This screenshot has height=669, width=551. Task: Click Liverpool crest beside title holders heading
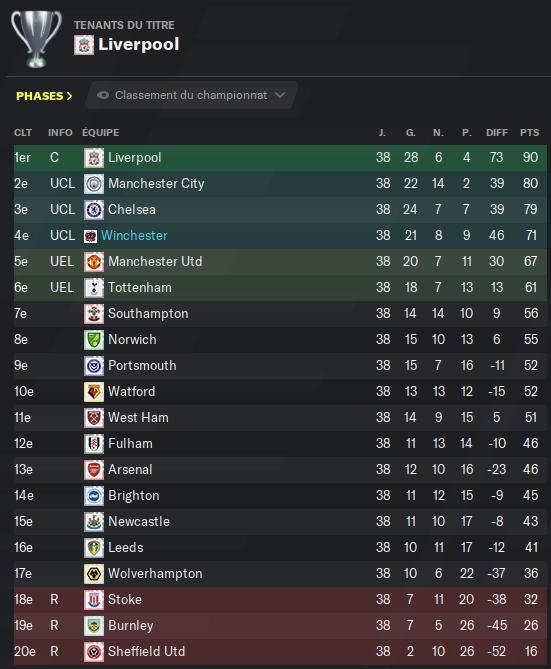(84, 45)
